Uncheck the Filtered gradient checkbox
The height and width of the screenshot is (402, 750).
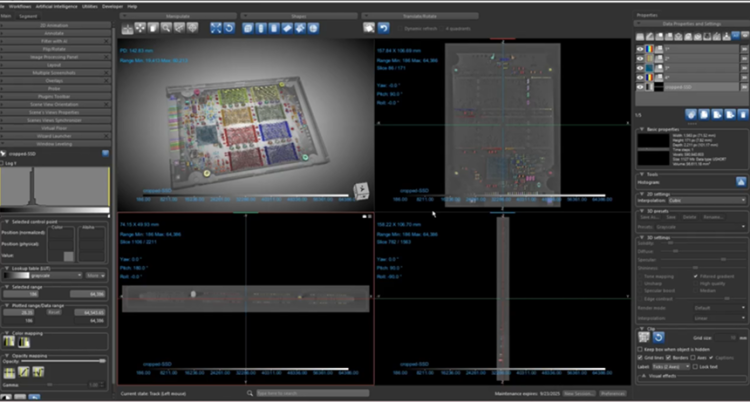pyautogui.click(x=695, y=277)
